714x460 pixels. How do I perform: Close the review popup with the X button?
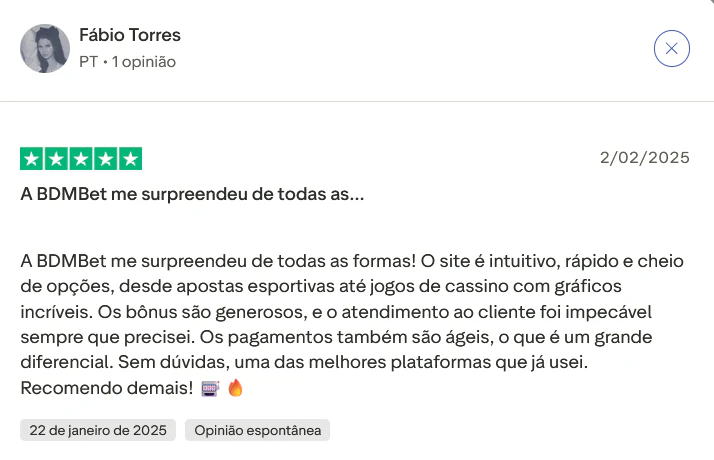pyautogui.click(x=671, y=48)
